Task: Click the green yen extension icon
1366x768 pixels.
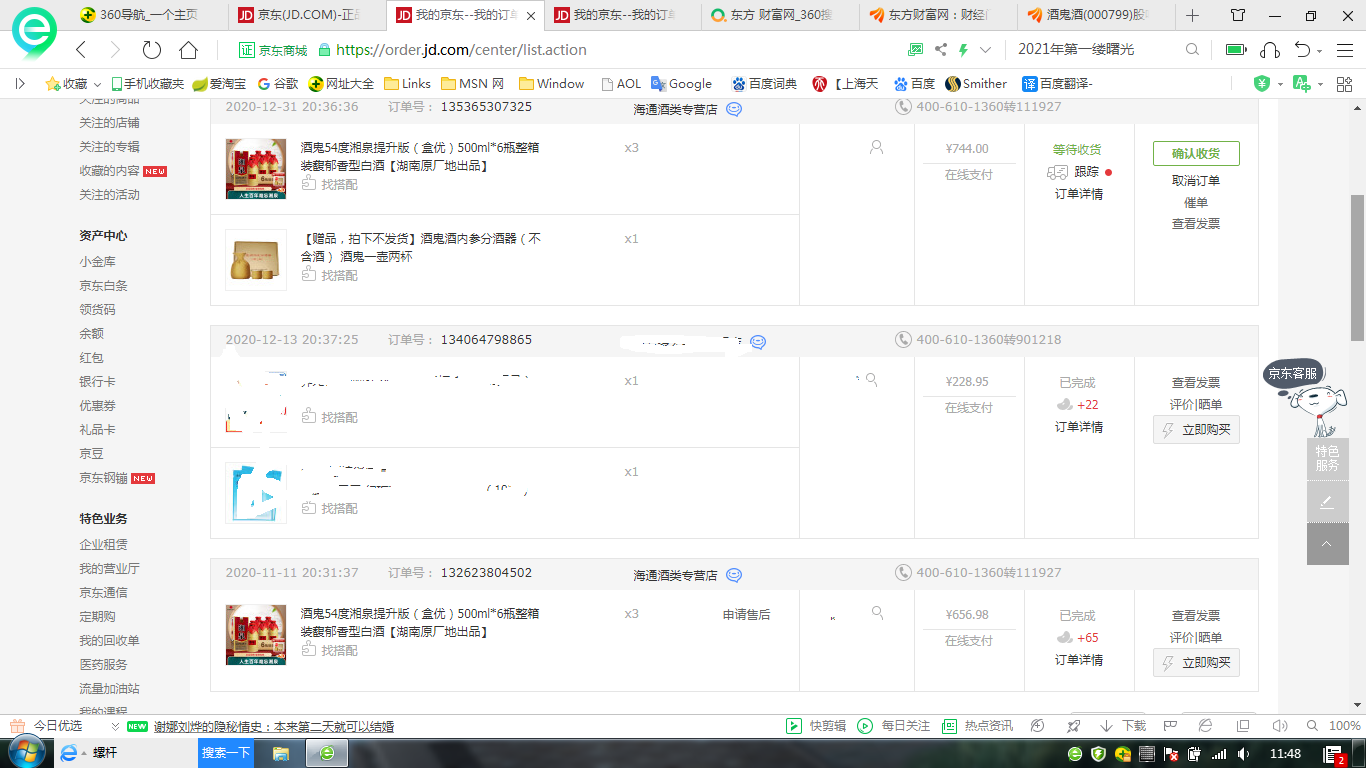Action: [x=1263, y=84]
